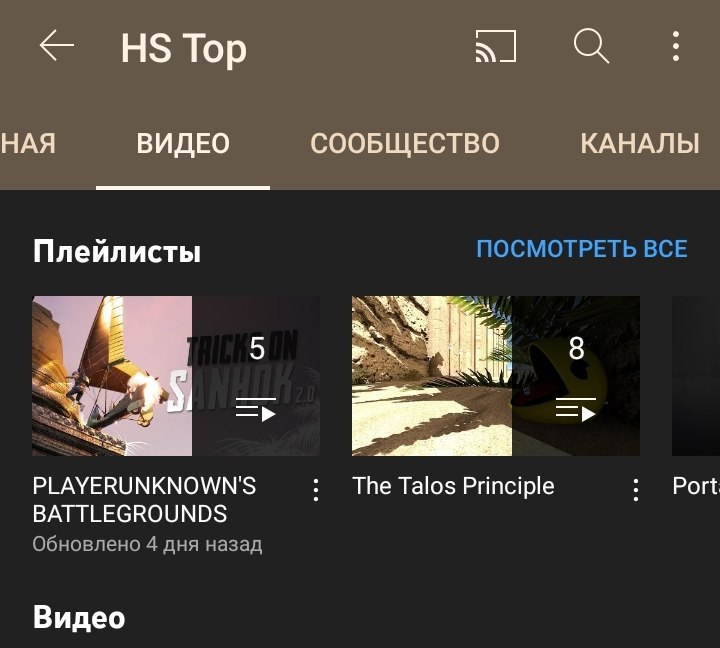Click ПОСМОТРЕТЬ ВСЕ link
Image resolution: width=720 pixels, height=648 pixels.
pos(582,249)
